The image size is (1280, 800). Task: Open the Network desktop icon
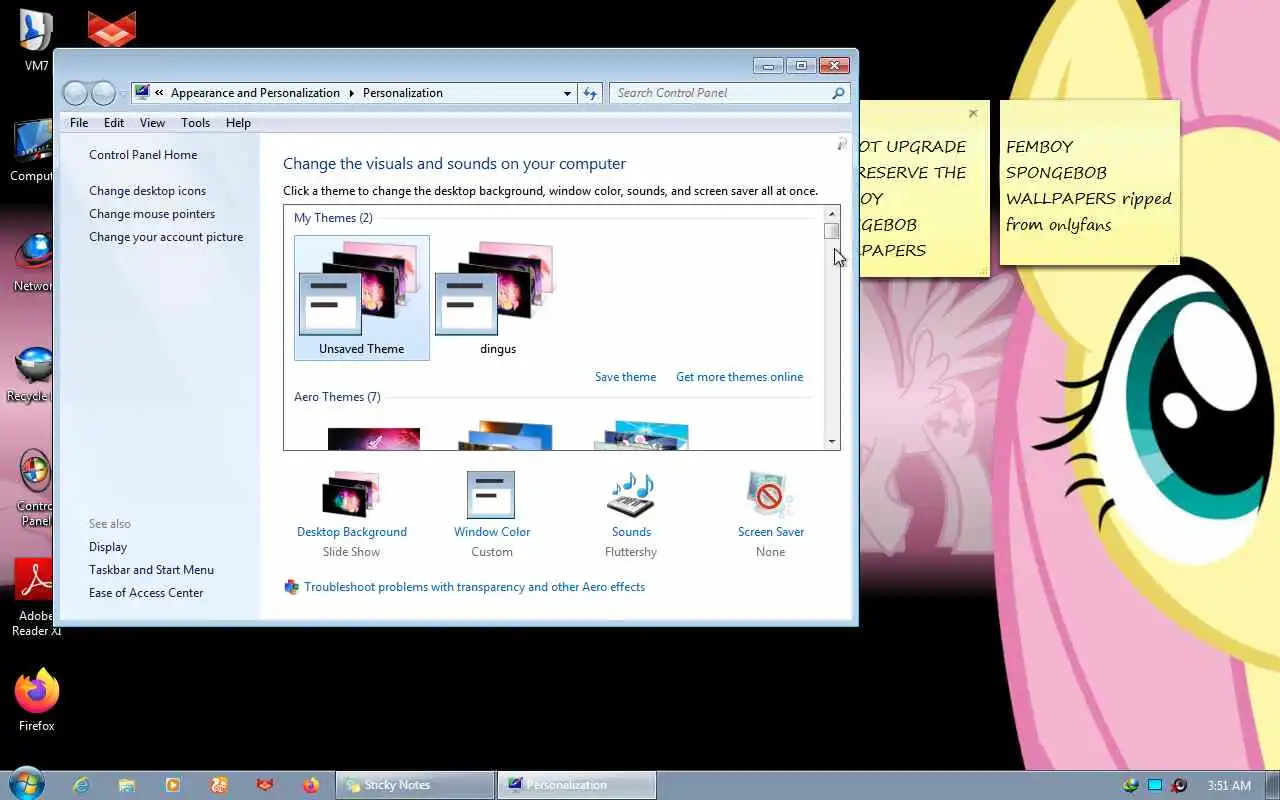tap(33, 262)
